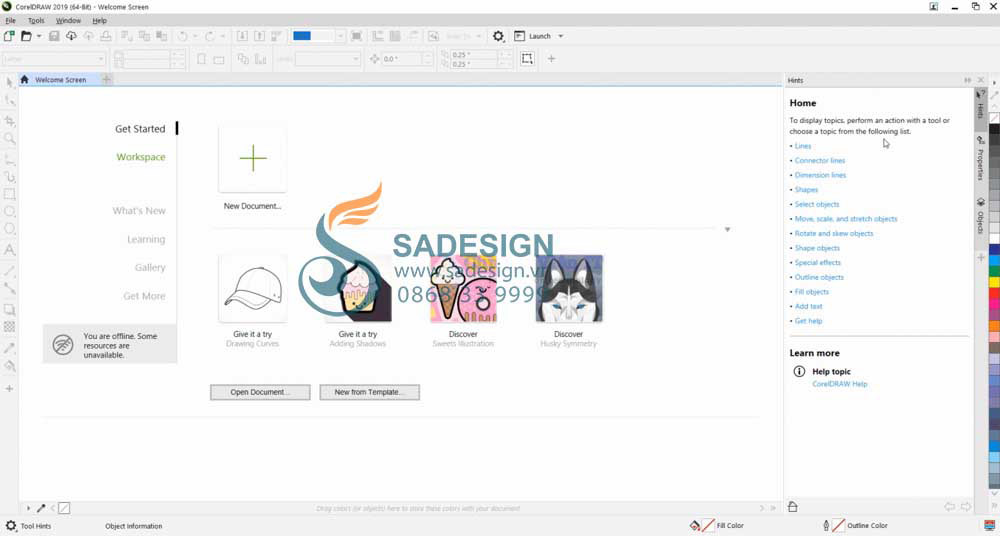Screen dimensions: 1000x536
Task: Click the Open folder icon in toolbar
Action: [26, 36]
